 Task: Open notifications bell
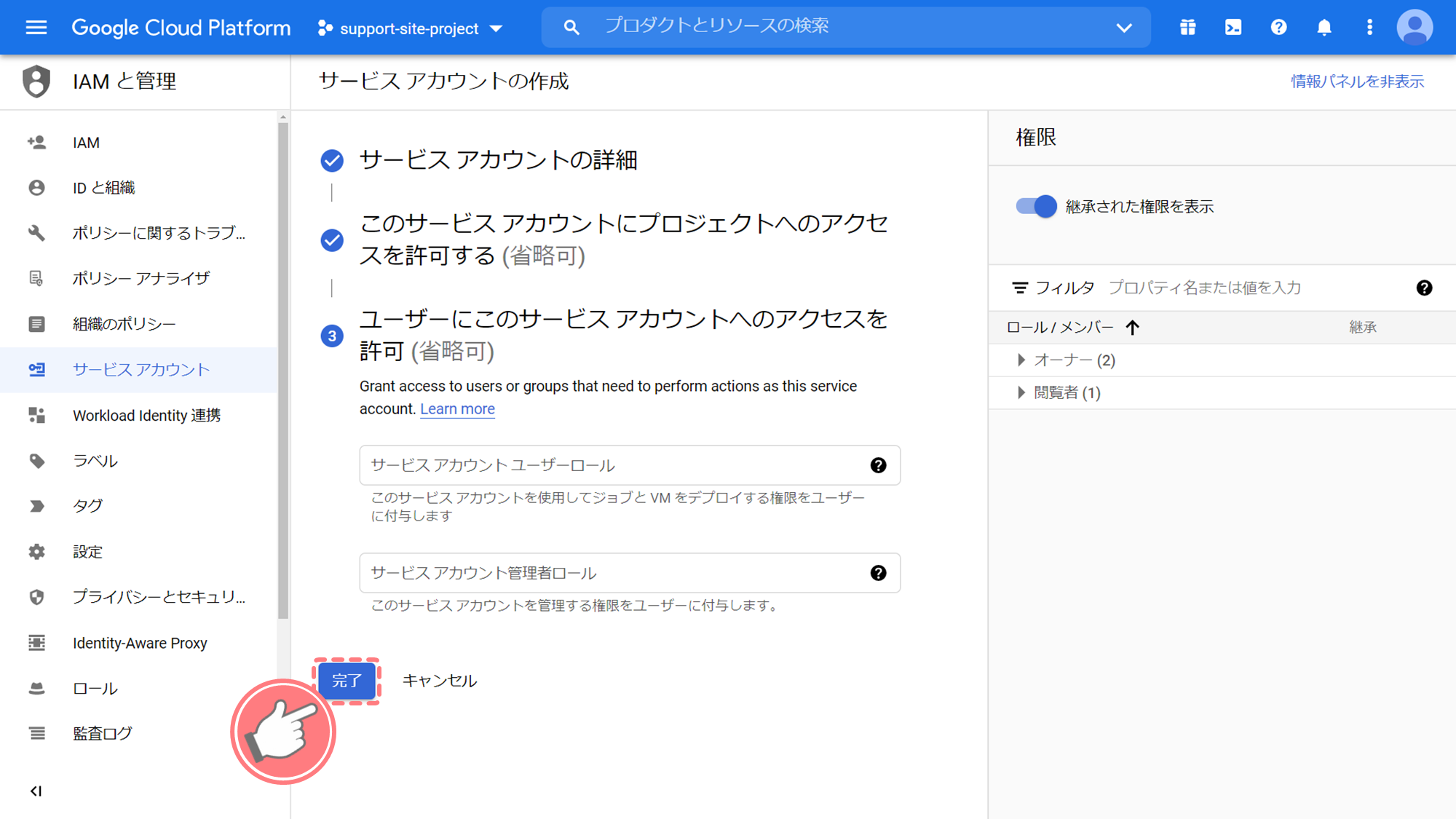click(x=1324, y=28)
